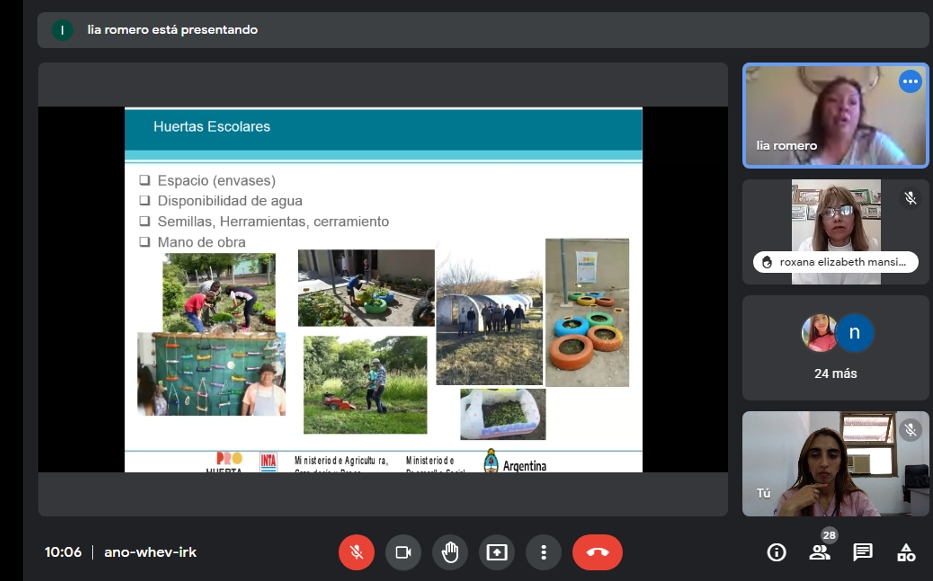Screen dimensions: 933x581
Task: Show the participants list icon
Action: pos(820,552)
